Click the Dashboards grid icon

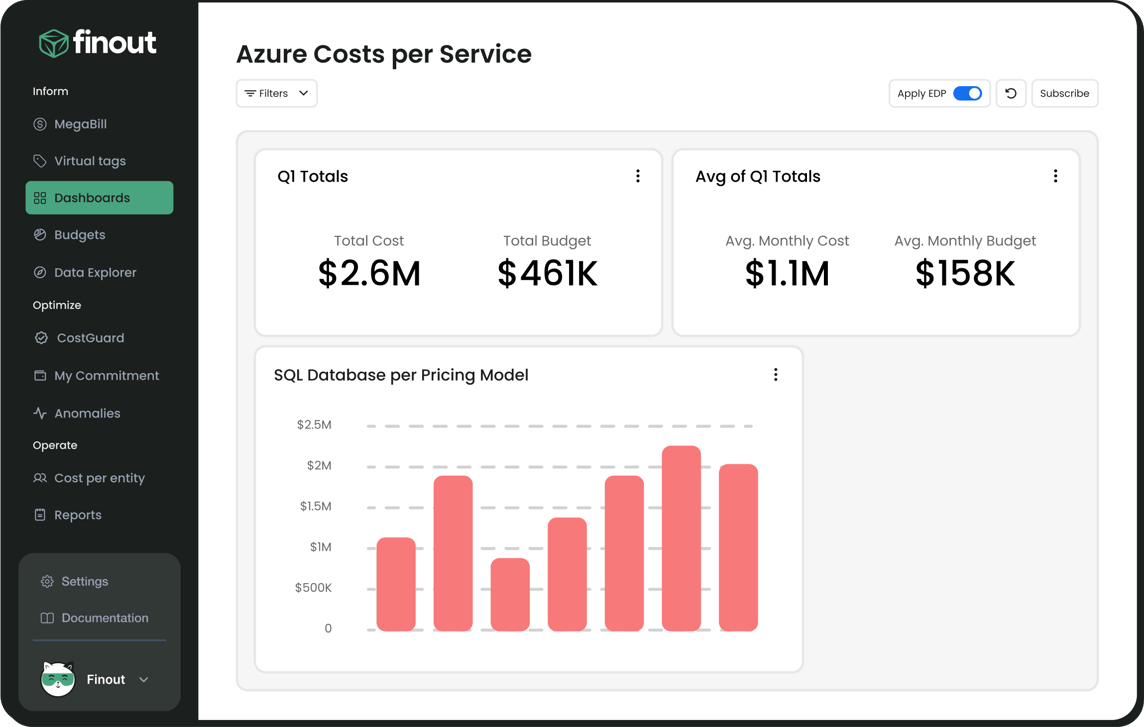41,197
